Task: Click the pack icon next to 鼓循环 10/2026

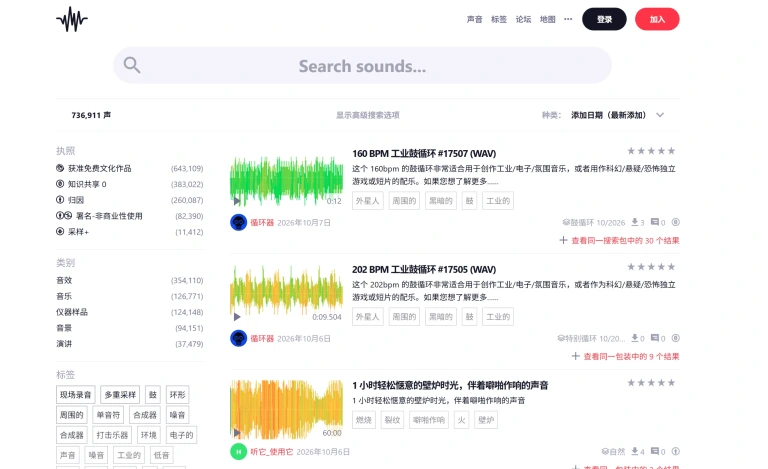Action: tap(566, 222)
